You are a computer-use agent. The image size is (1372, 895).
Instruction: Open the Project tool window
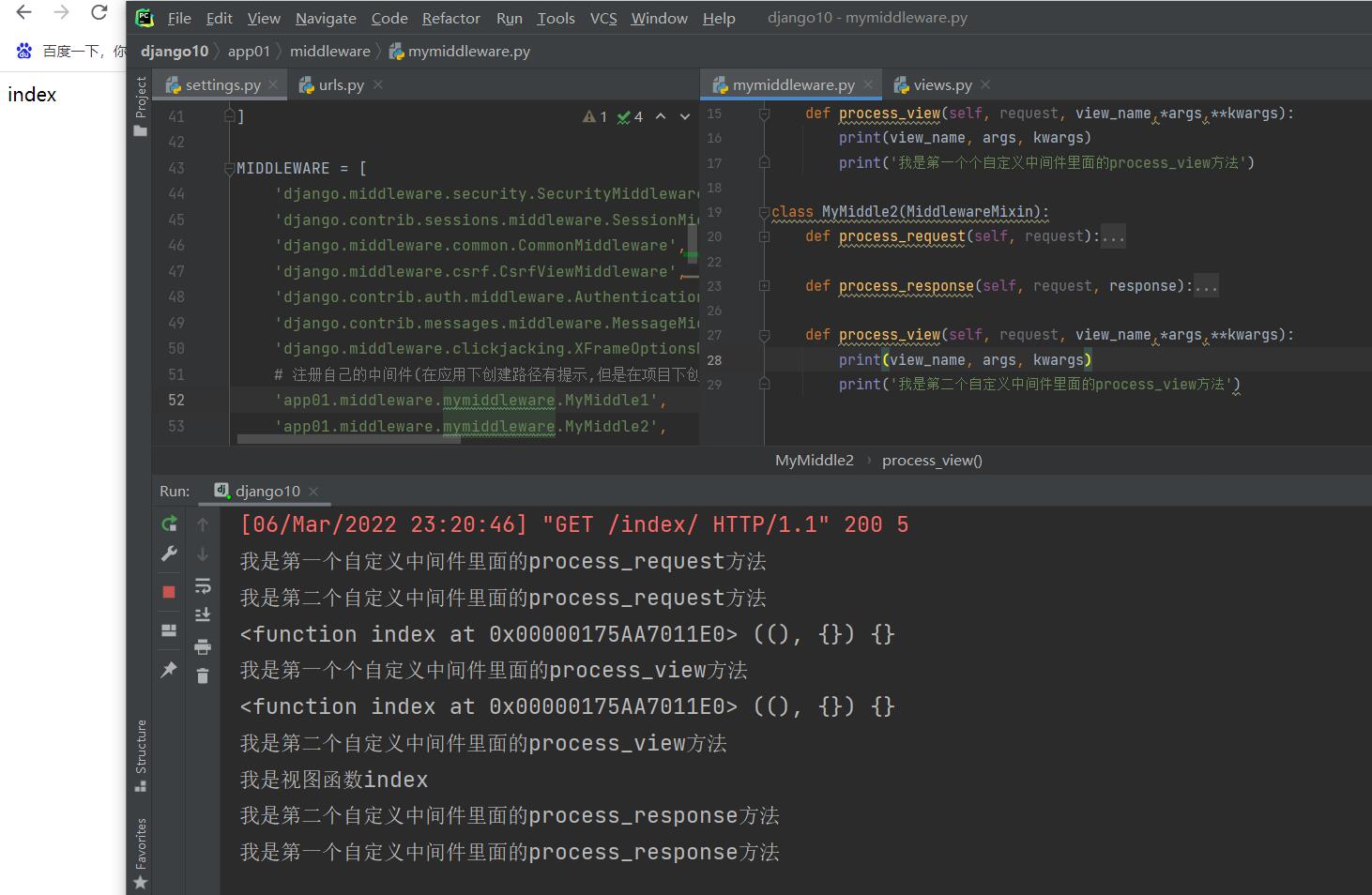click(x=140, y=106)
